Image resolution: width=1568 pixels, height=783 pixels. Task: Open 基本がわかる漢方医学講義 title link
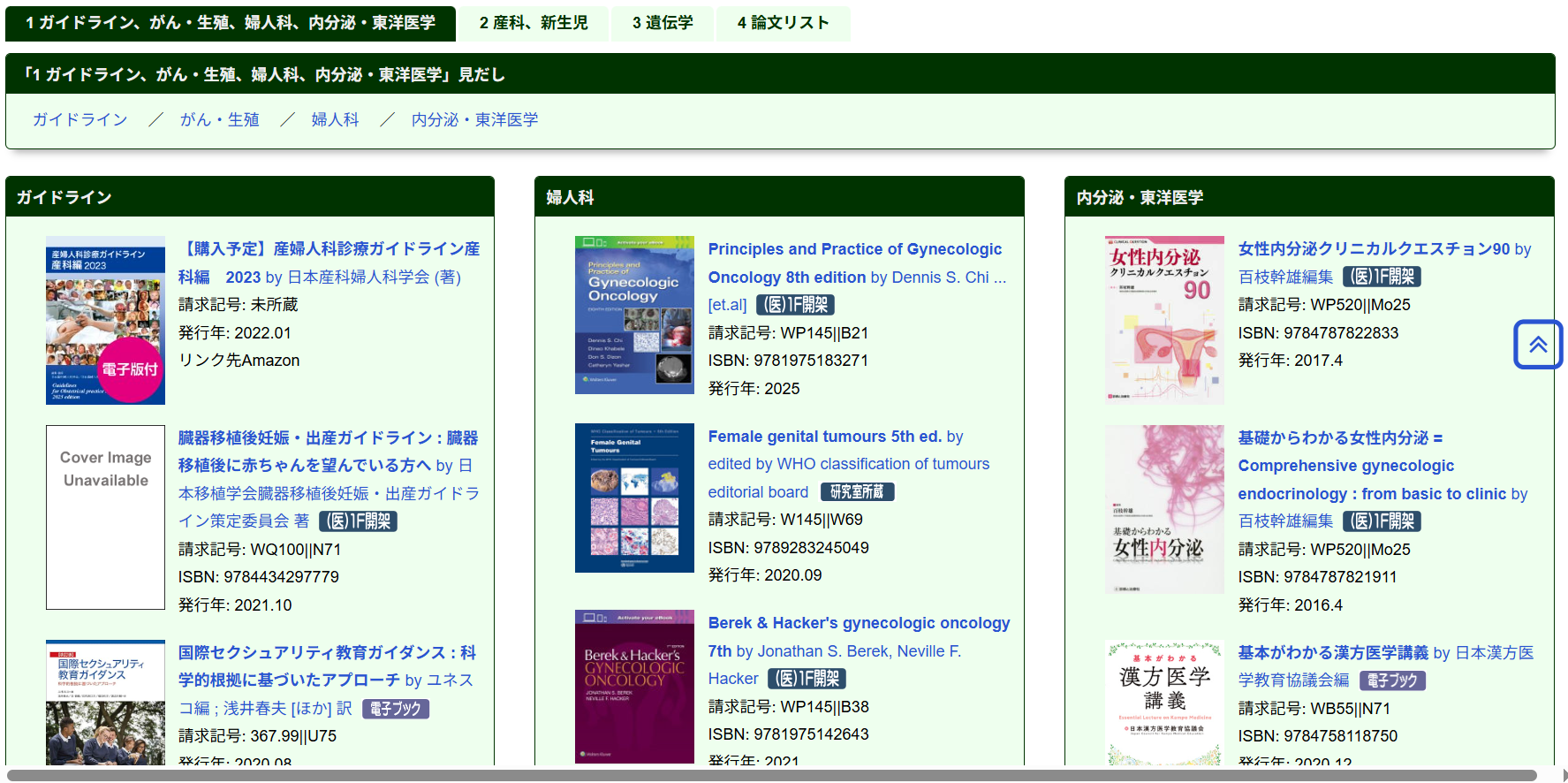point(1385,665)
